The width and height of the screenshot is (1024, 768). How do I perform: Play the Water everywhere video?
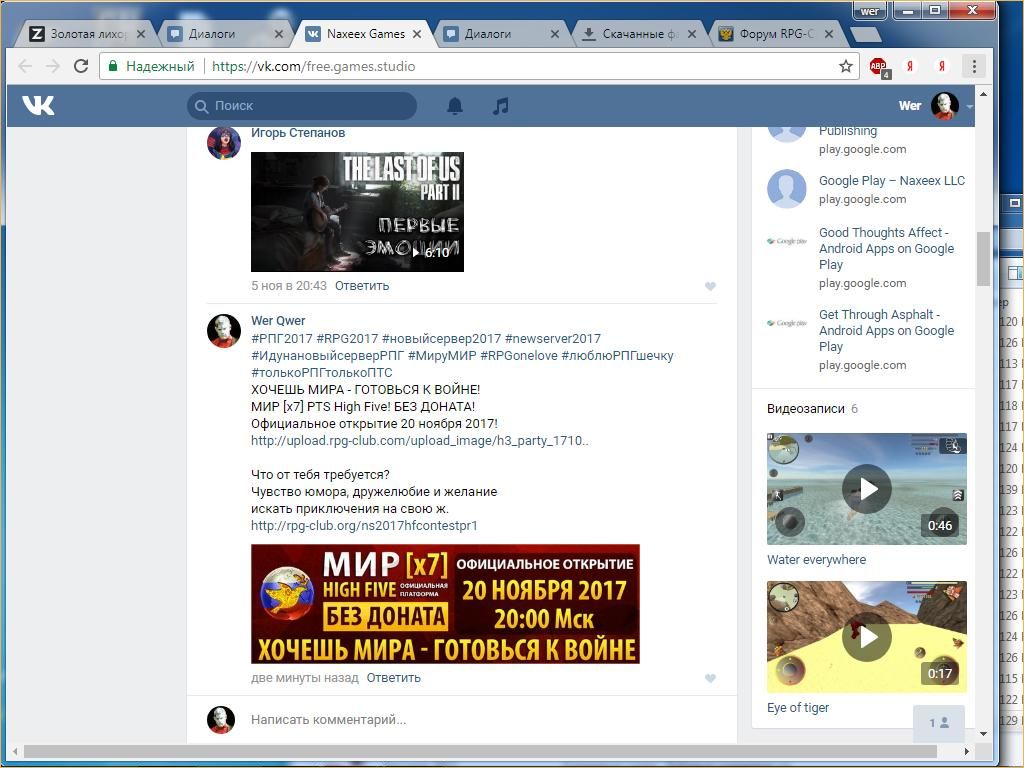(x=866, y=489)
